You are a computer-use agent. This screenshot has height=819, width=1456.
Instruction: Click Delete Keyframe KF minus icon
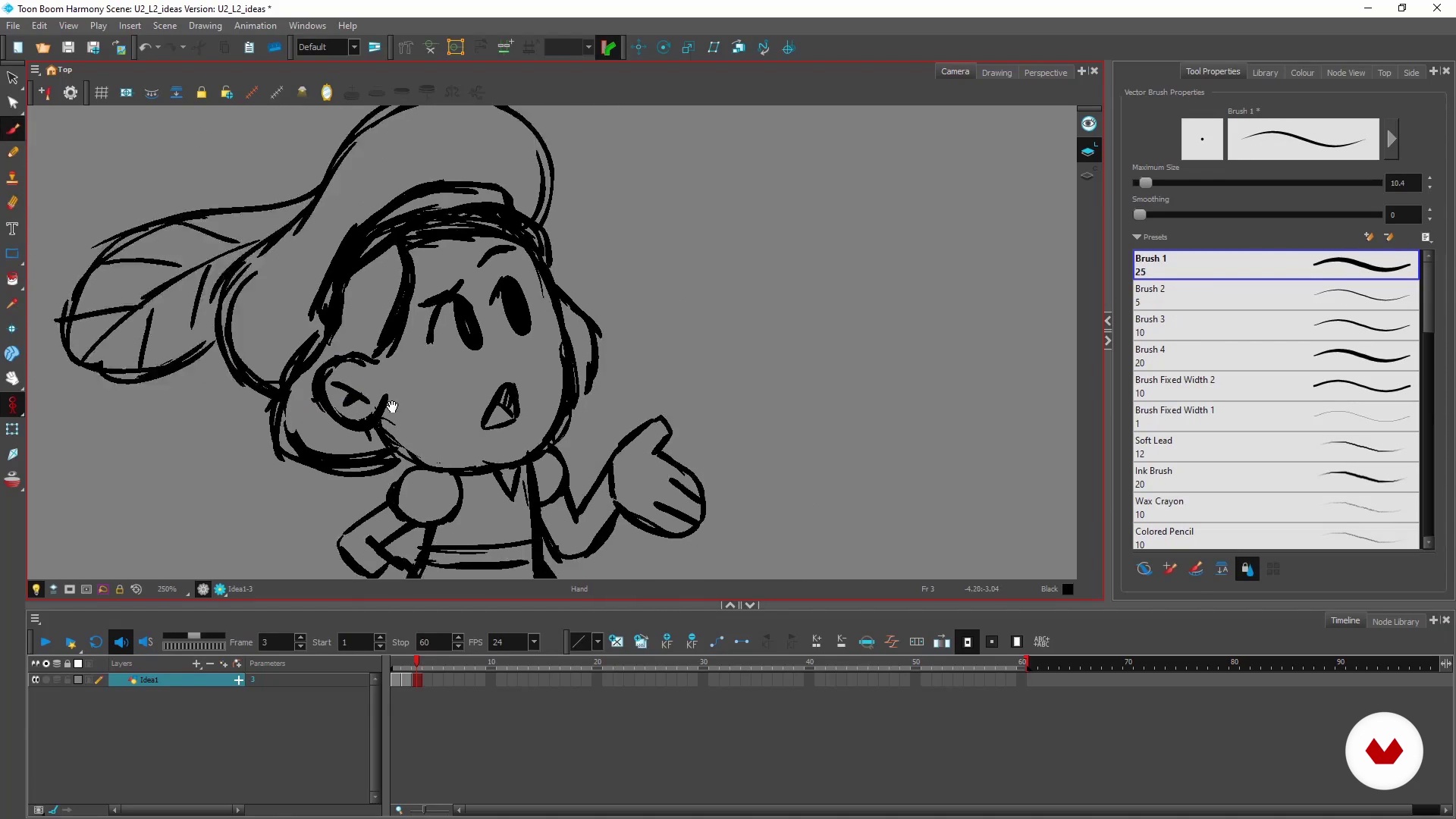click(692, 642)
